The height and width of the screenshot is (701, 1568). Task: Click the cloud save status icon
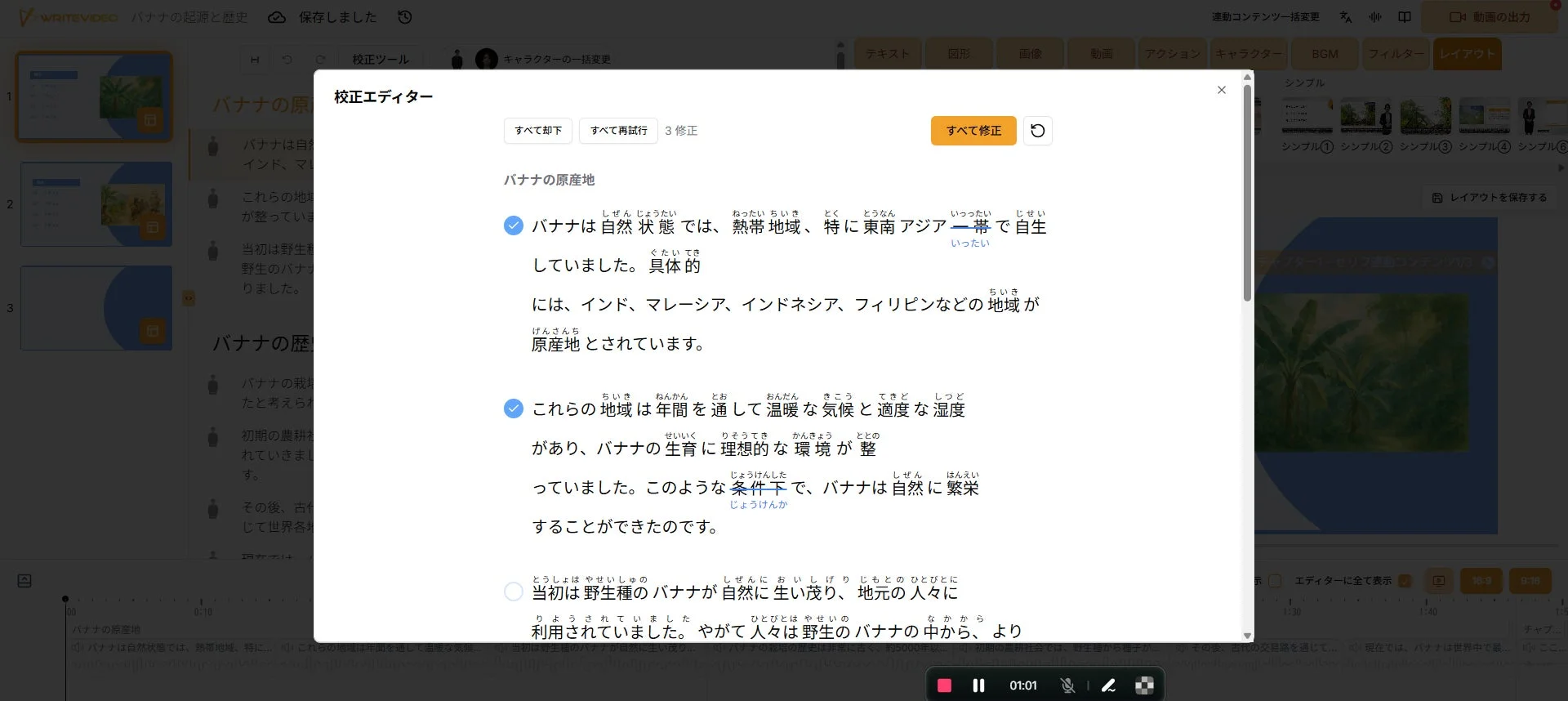point(277,16)
